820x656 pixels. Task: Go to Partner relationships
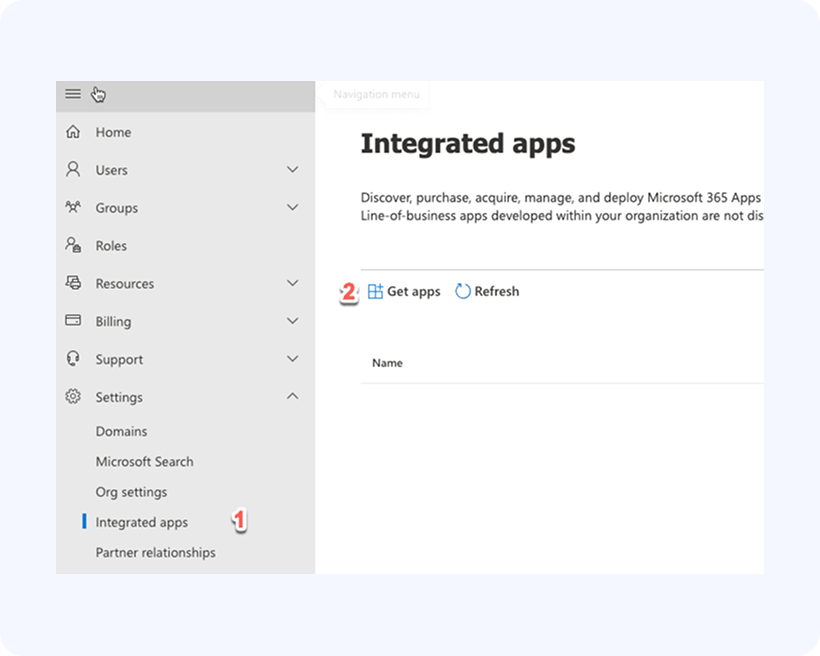(x=155, y=552)
